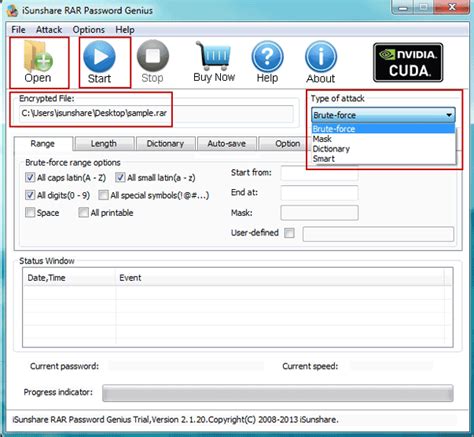Start the password recovery
Image resolution: width=474 pixels, height=437 pixels.
click(x=100, y=62)
